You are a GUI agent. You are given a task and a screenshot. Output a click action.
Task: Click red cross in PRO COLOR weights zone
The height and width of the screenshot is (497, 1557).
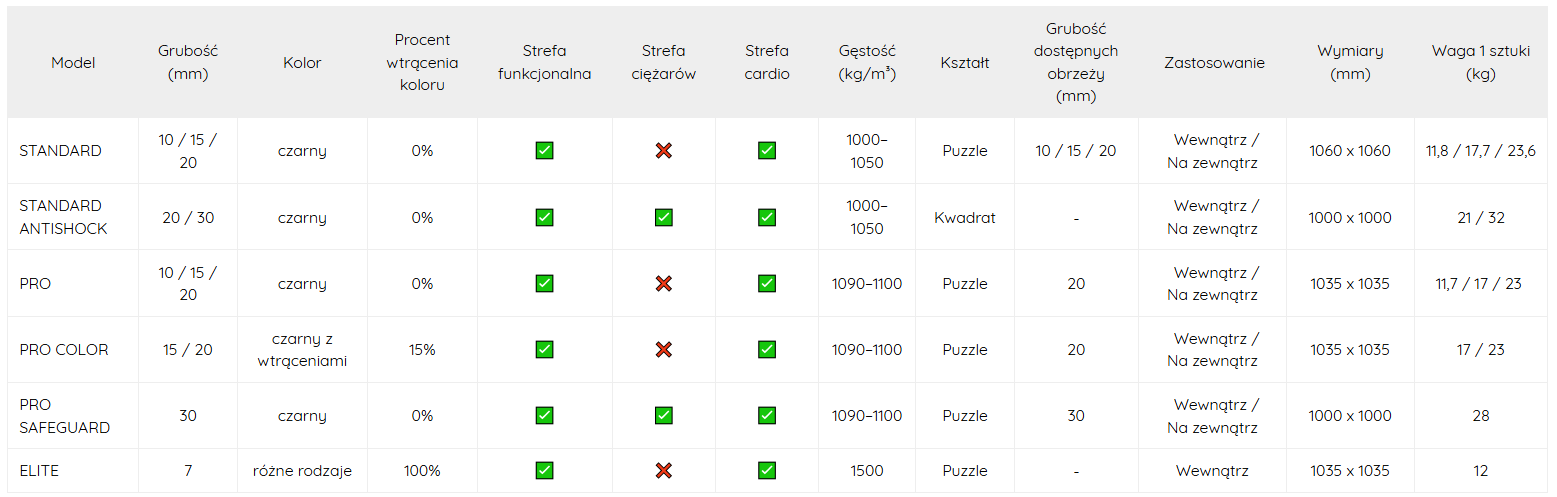point(663,350)
